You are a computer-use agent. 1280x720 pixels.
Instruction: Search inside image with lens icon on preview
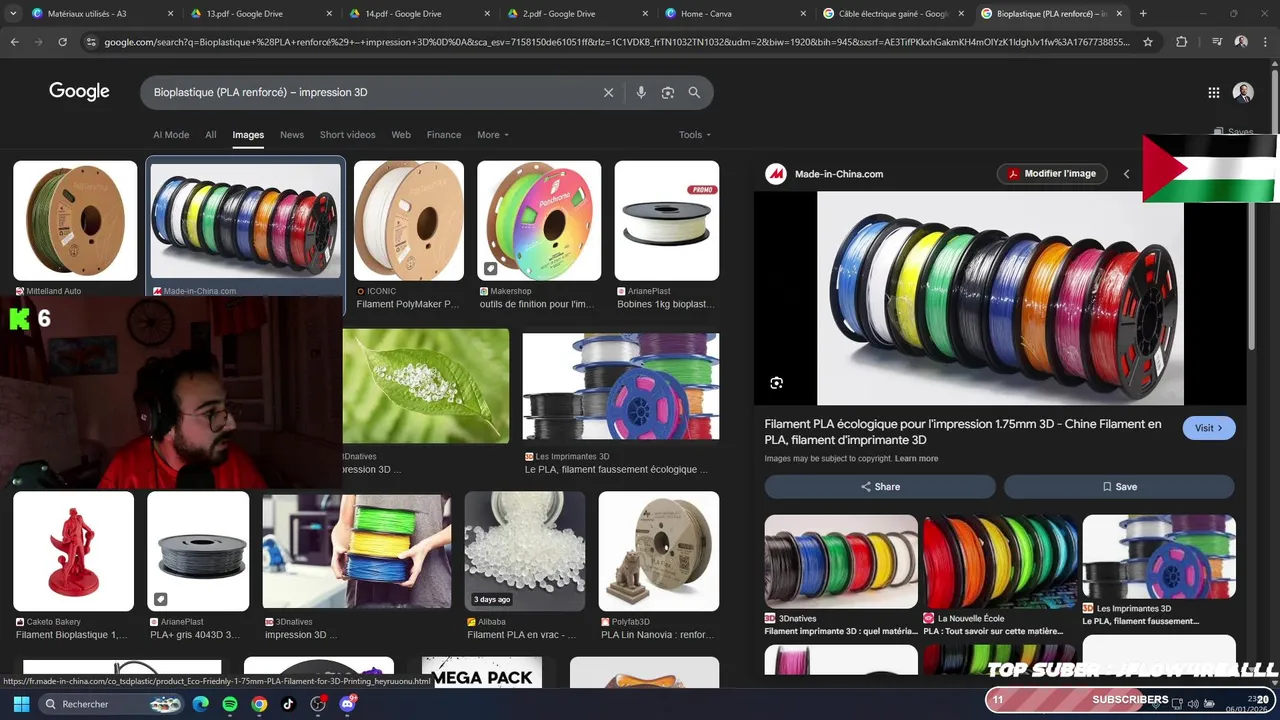pos(776,383)
